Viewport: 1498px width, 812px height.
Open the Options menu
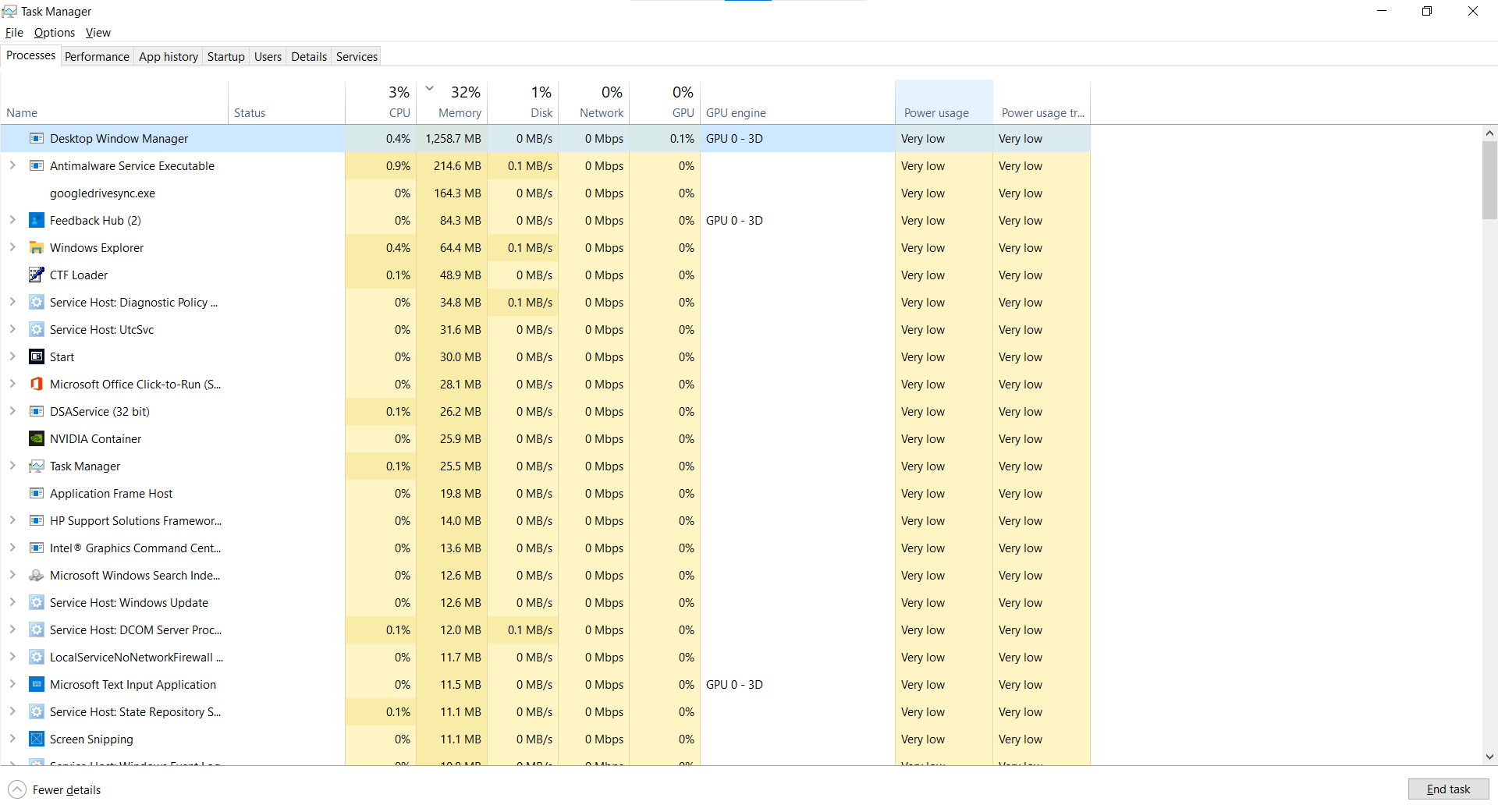[55, 33]
